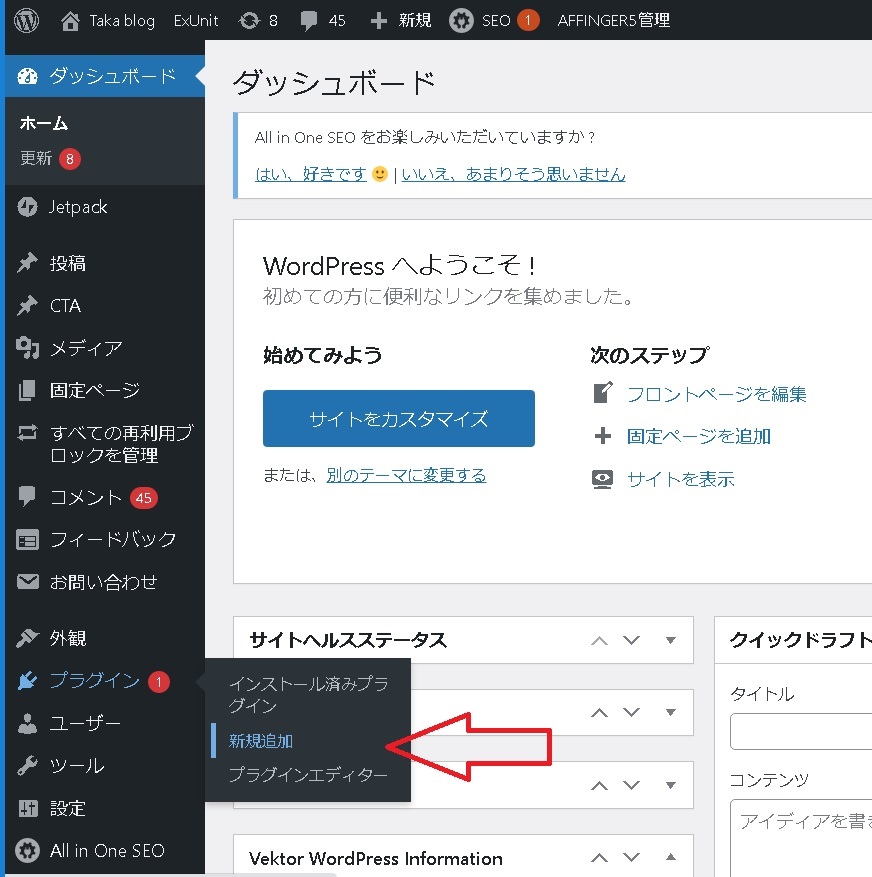Open the サイトを表示 link
872x877 pixels.
[x=681, y=479]
